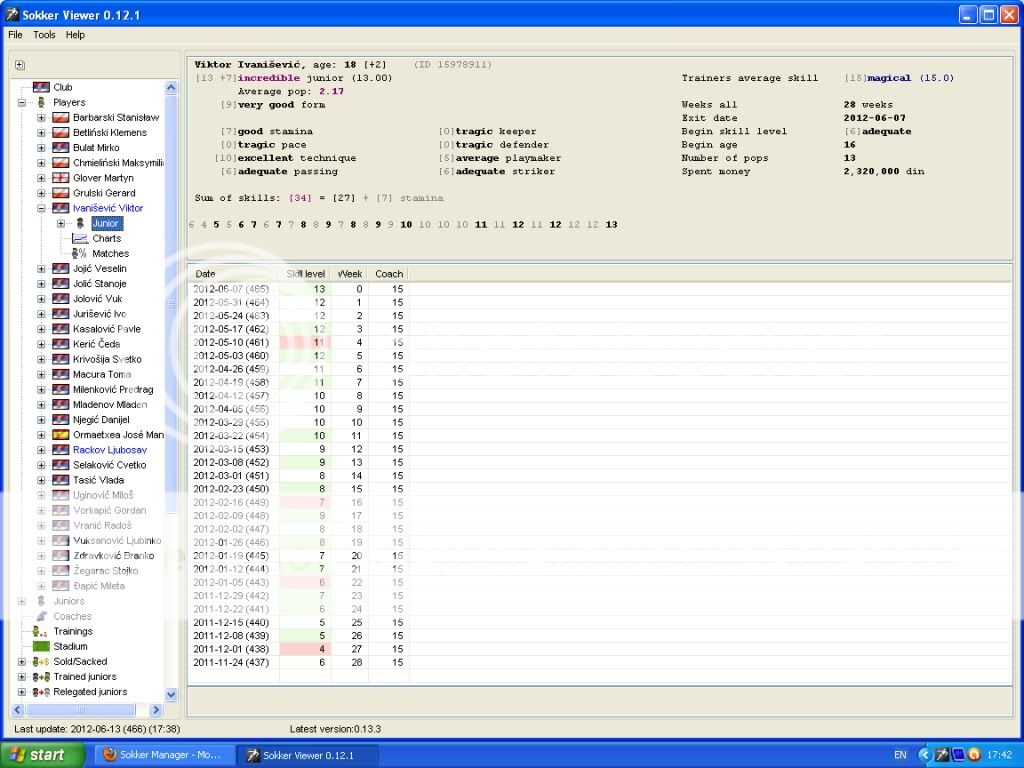Click the Spanish flag beside Ormaetxea José

(60, 435)
